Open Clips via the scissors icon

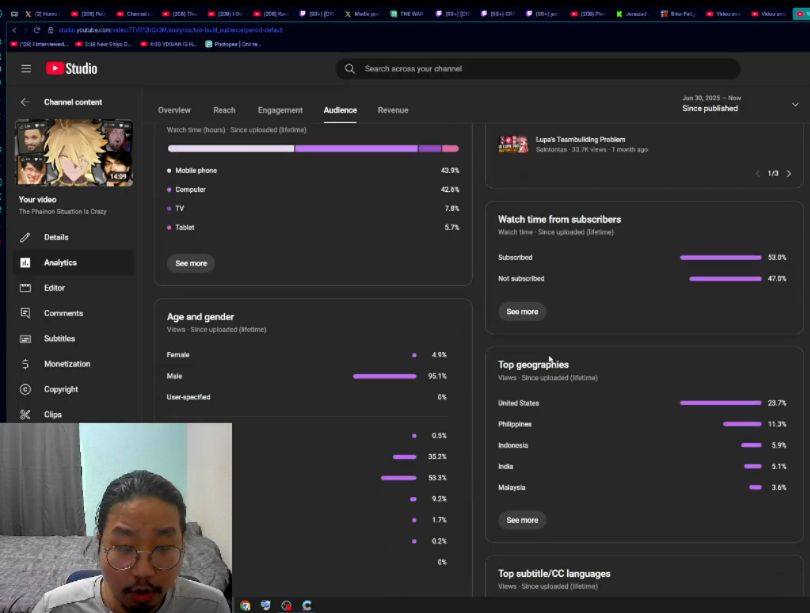[25, 415]
